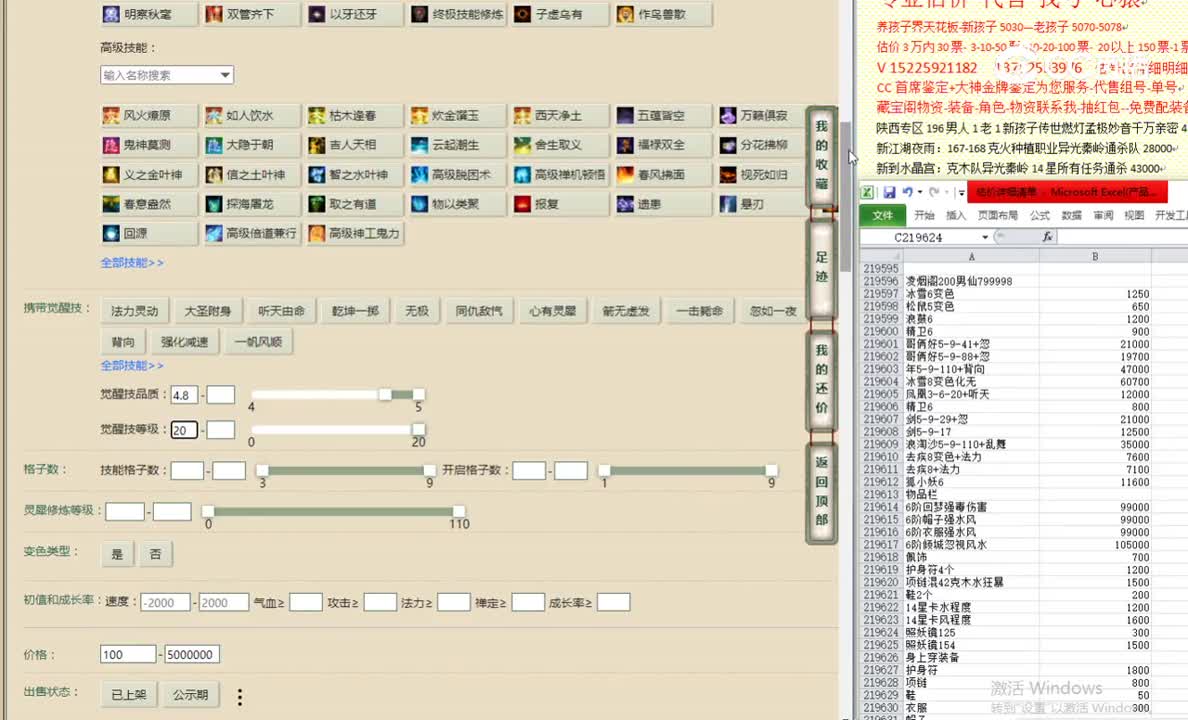1188x720 pixels.
Task: Select the 探海屠龙 skill
Action: click(252, 204)
